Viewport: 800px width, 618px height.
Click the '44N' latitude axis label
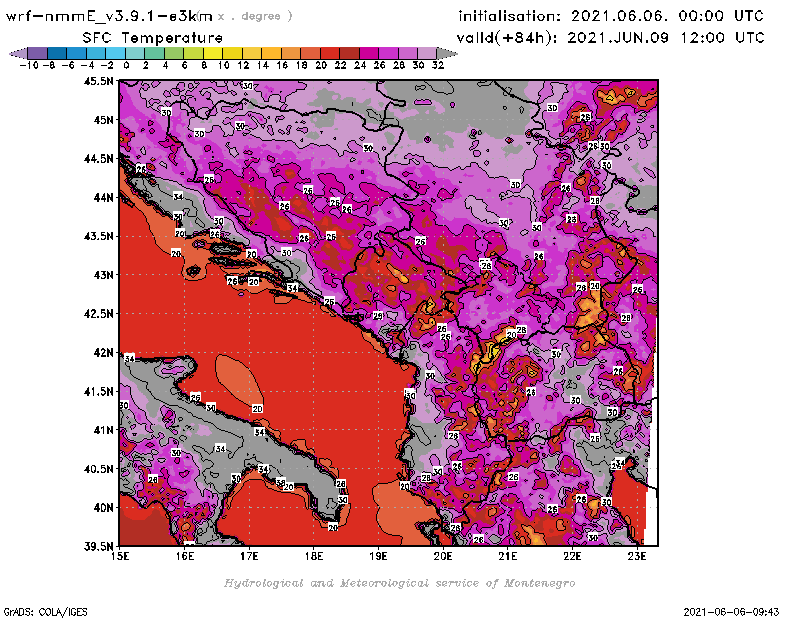tap(103, 197)
